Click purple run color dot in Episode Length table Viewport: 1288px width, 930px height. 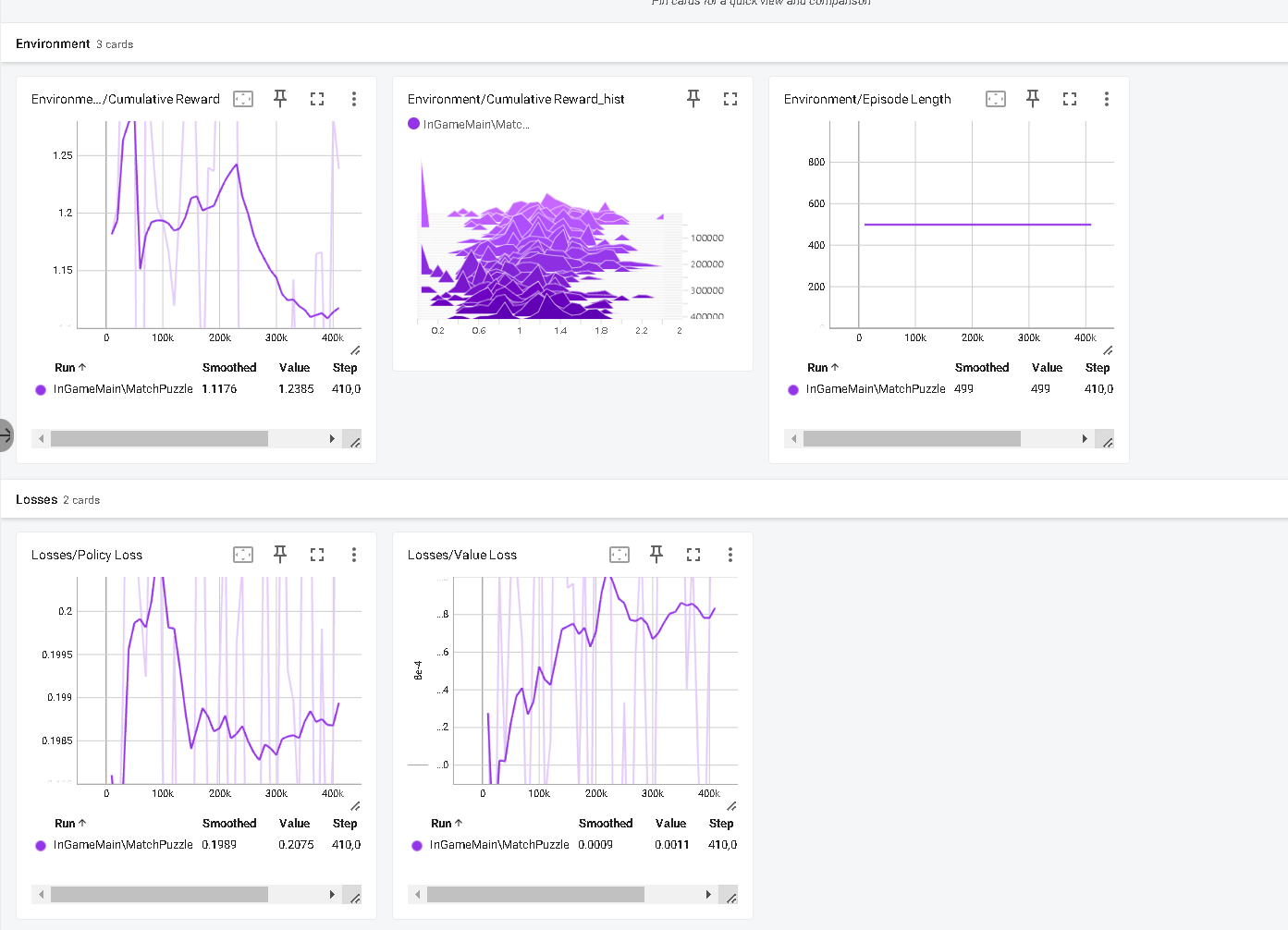coord(793,389)
